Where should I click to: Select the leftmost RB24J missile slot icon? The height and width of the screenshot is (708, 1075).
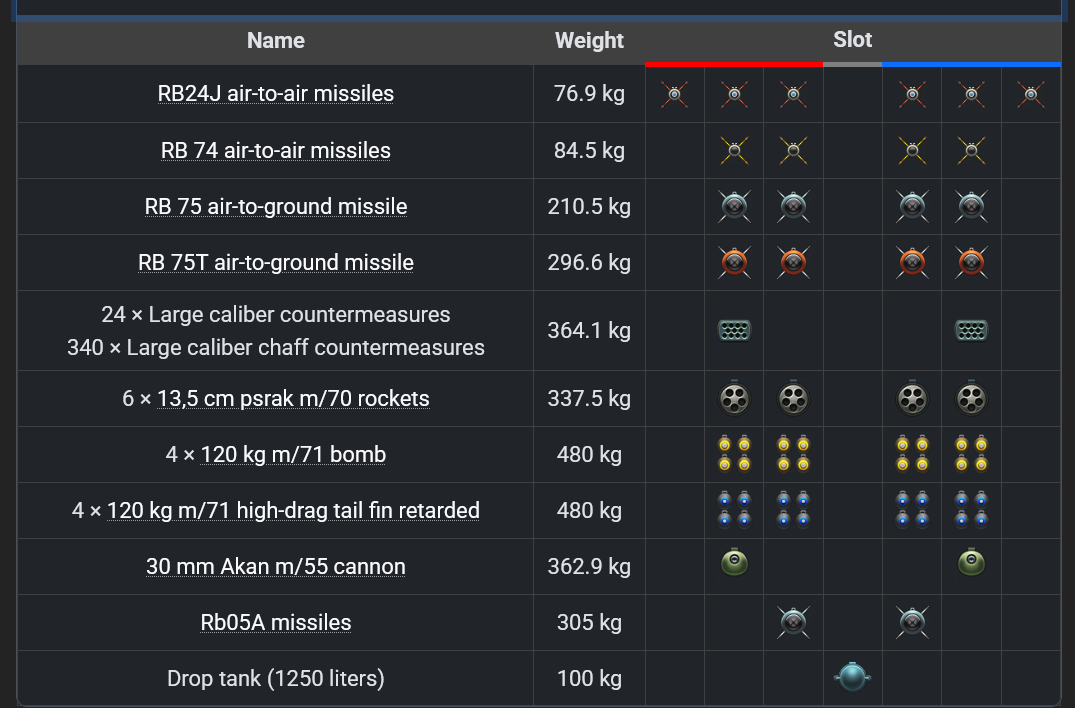point(675,95)
